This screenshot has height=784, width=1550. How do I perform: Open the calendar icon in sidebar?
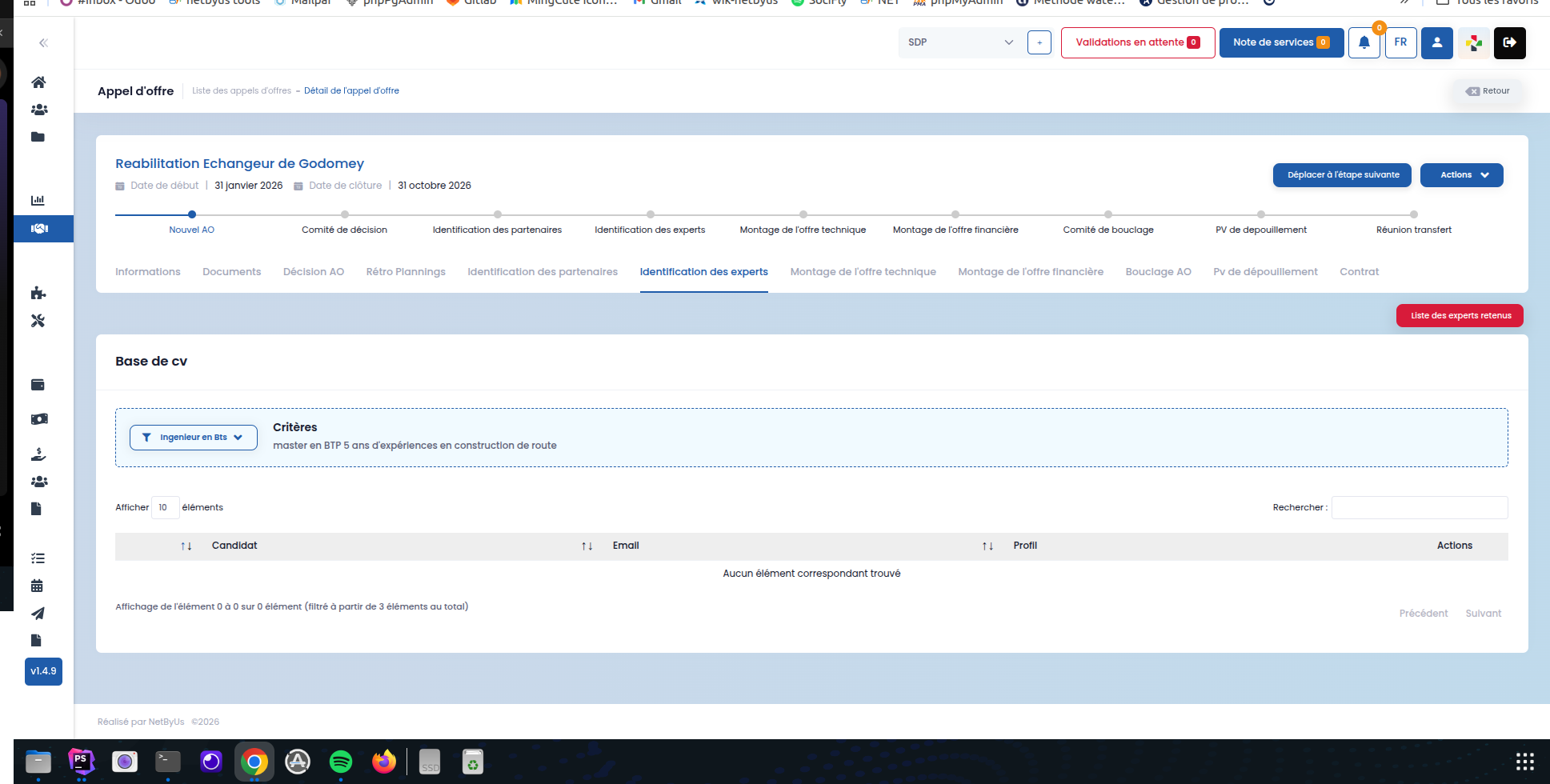(x=37, y=586)
